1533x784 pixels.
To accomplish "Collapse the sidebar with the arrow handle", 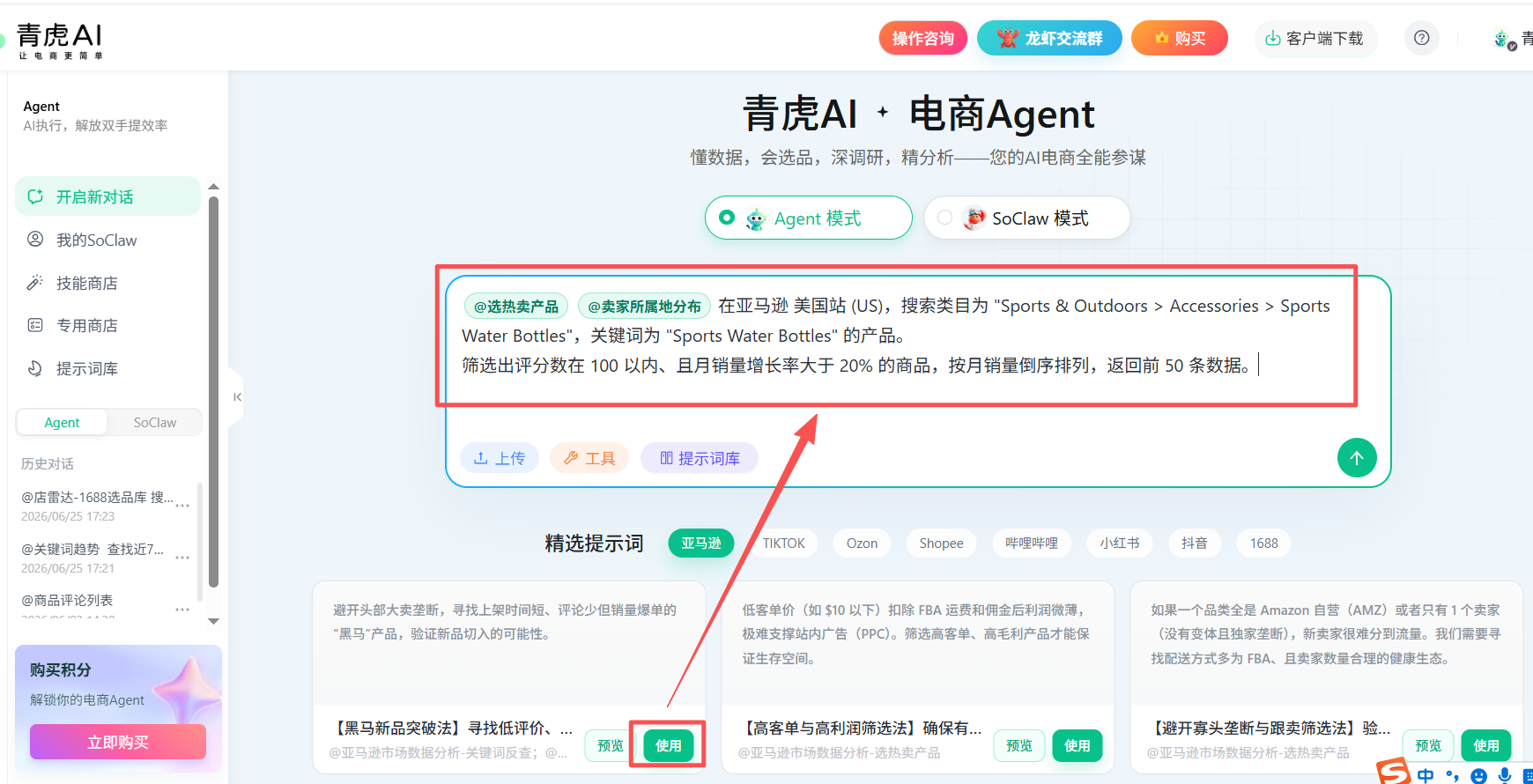I will (237, 397).
